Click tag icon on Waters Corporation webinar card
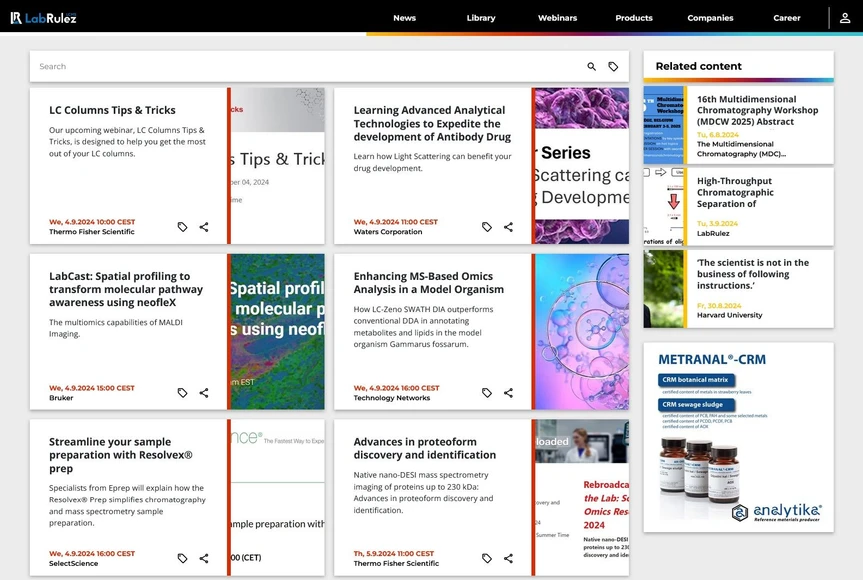Image resolution: width=863 pixels, height=580 pixels. [487, 227]
